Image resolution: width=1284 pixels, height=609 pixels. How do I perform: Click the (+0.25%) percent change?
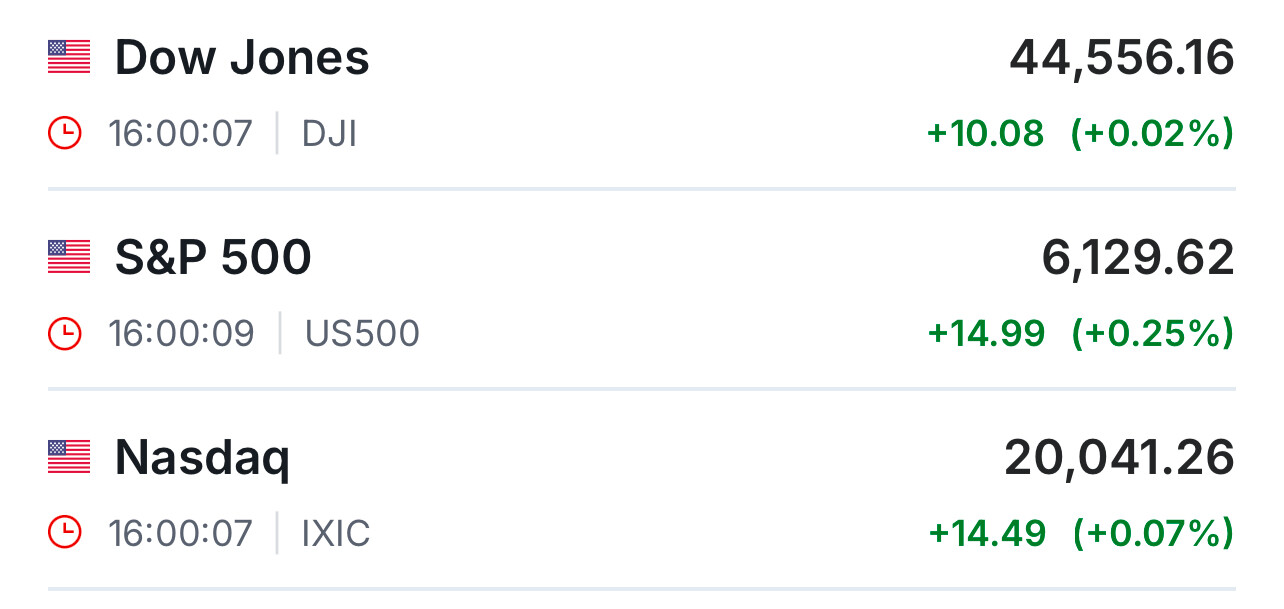[1152, 333]
